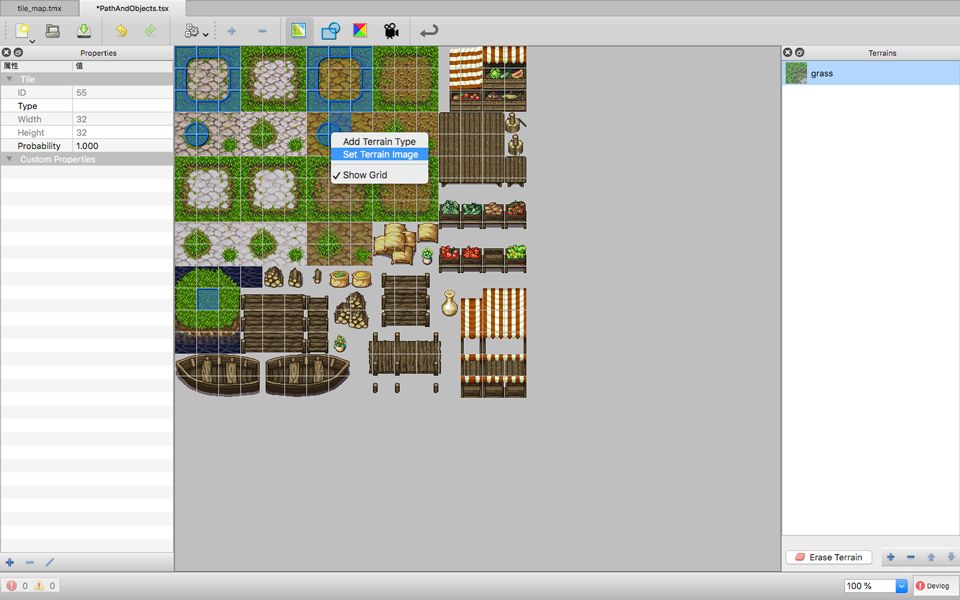The width and height of the screenshot is (960, 600).
Task: Select the grass terrain in the Terrains list
Action: pyautogui.click(x=871, y=73)
